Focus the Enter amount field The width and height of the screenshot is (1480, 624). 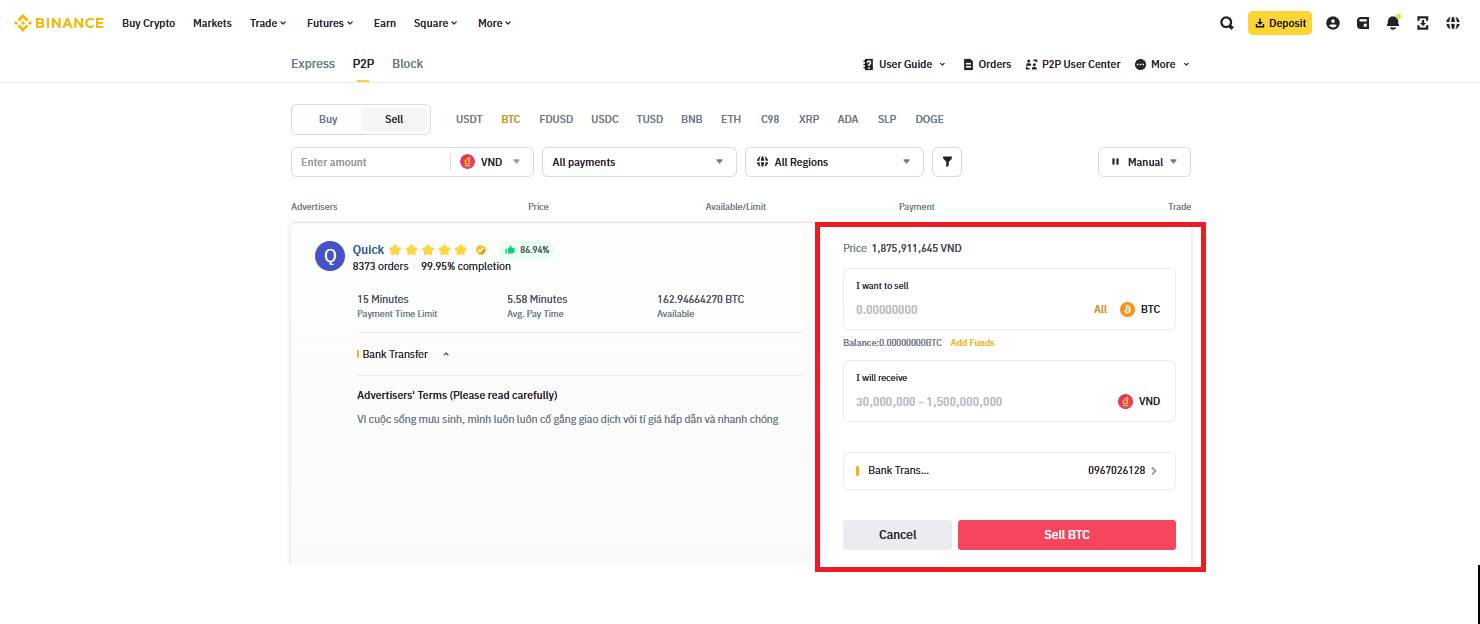tap(370, 162)
